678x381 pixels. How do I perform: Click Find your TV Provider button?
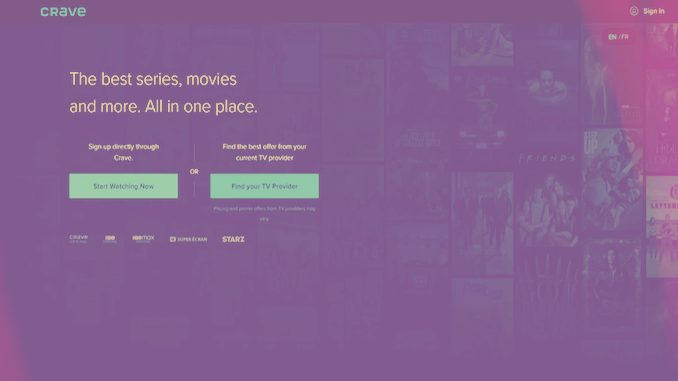(265, 186)
